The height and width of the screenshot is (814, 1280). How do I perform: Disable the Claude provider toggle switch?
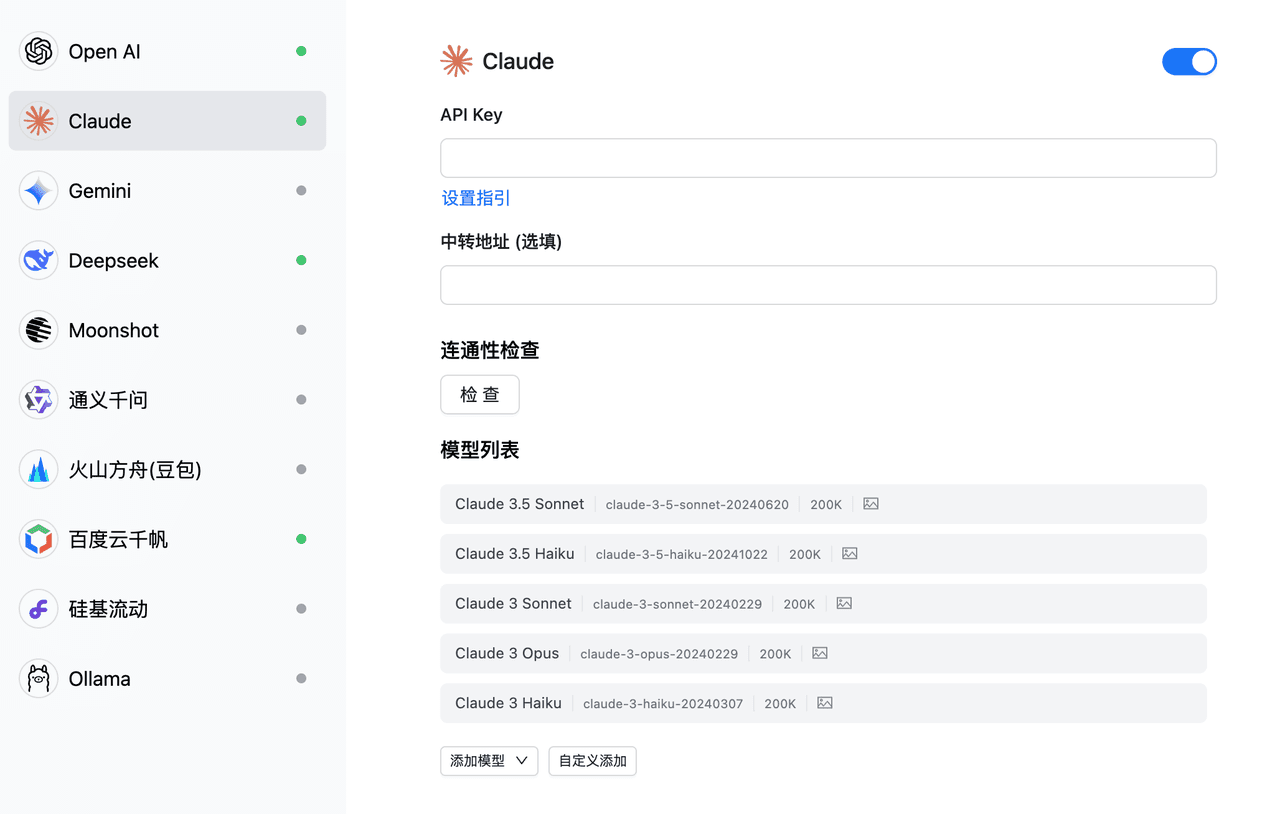tap(1189, 62)
